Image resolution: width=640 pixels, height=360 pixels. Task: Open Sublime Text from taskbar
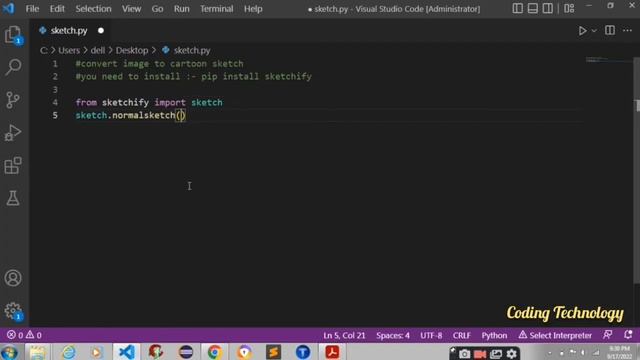tap(273, 352)
